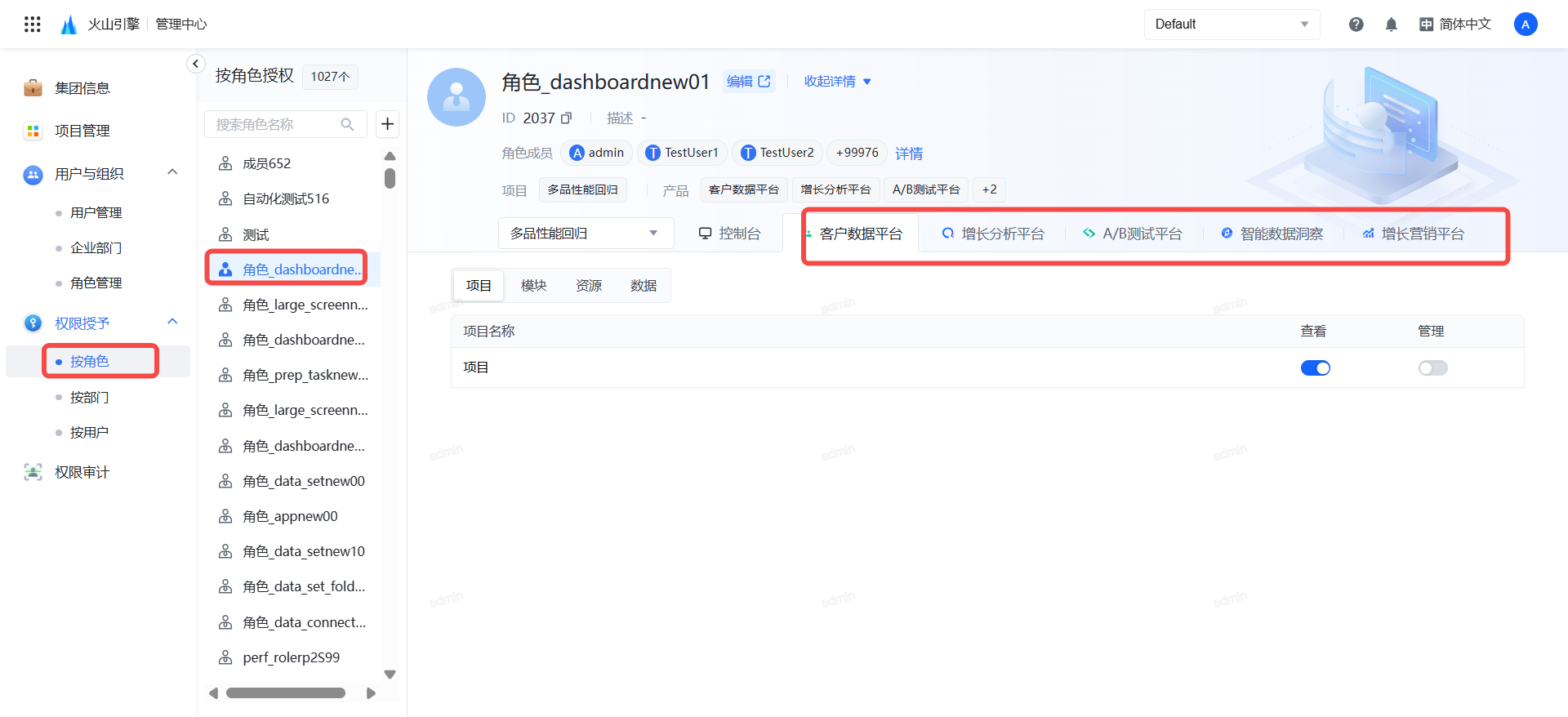Open the app launcher grid icon
The height and width of the screenshot is (717, 1568).
[x=33, y=24]
